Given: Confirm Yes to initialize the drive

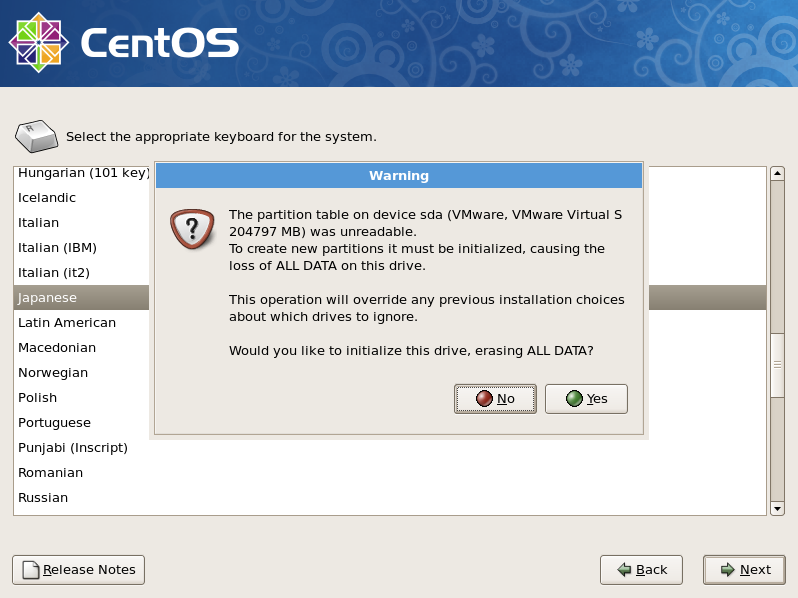Looking at the screenshot, I should pyautogui.click(x=586, y=398).
